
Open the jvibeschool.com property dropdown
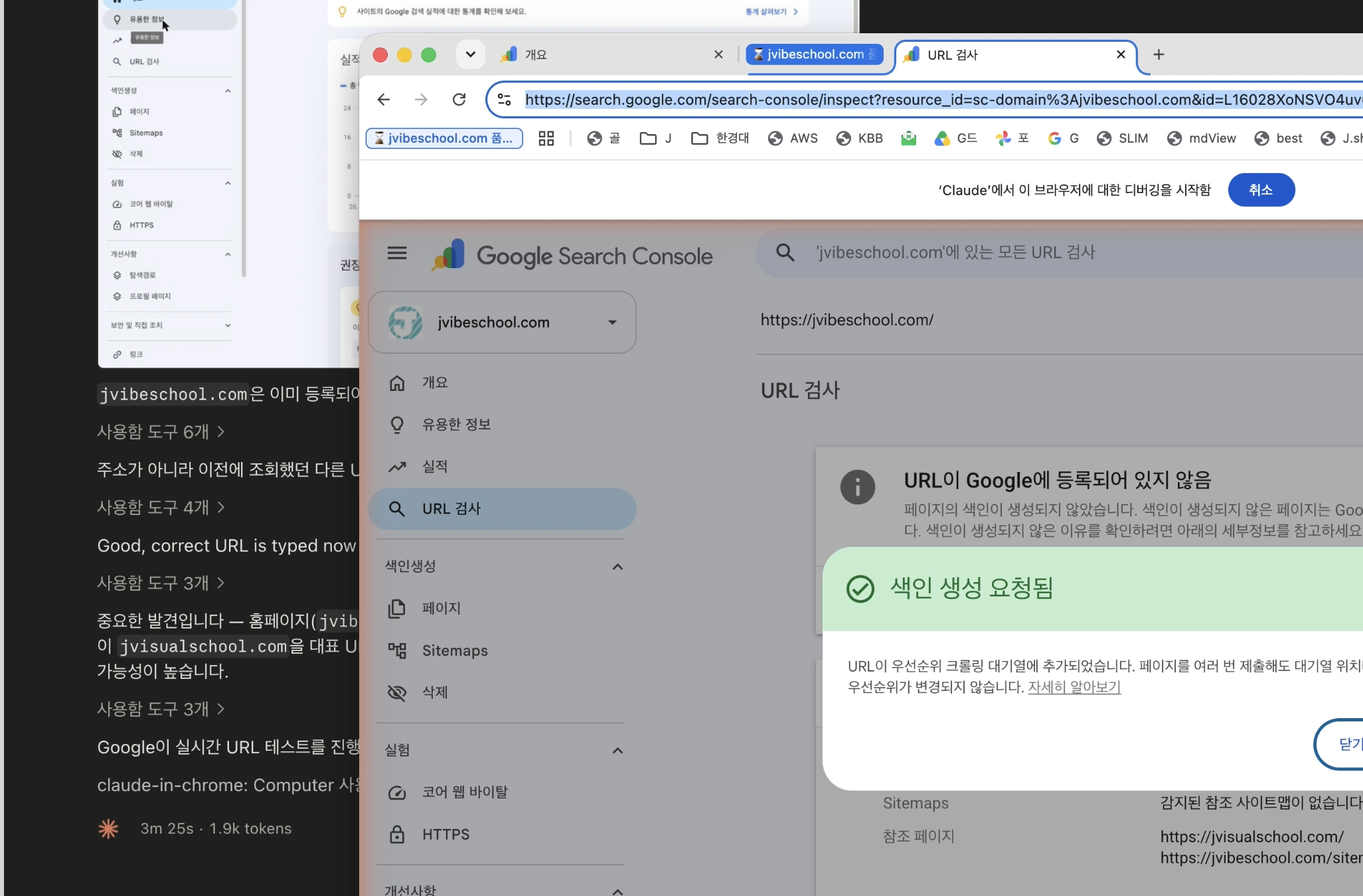pyautogui.click(x=502, y=322)
